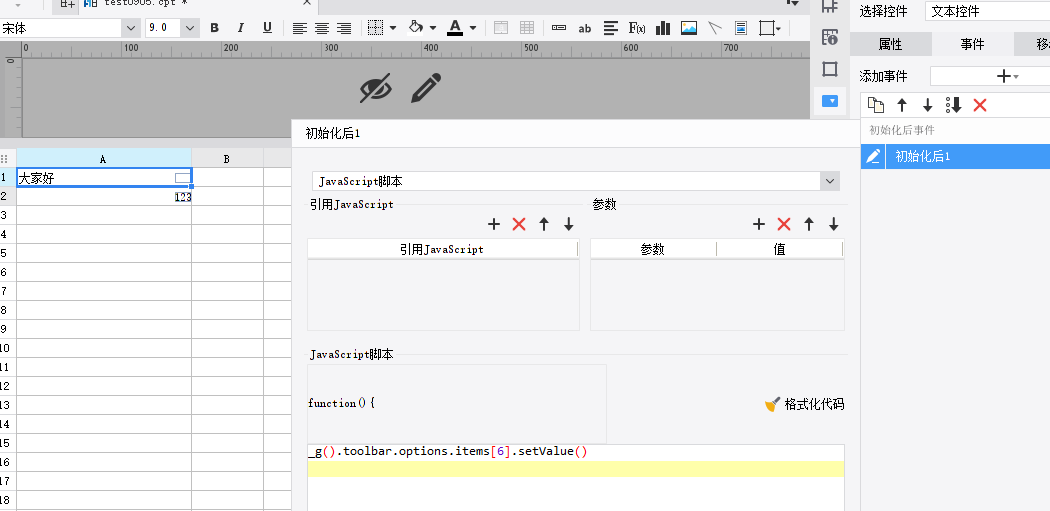The height and width of the screenshot is (511, 1050).
Task: Toggle underline formatting in the toolbar
Action: pos(267,28)
